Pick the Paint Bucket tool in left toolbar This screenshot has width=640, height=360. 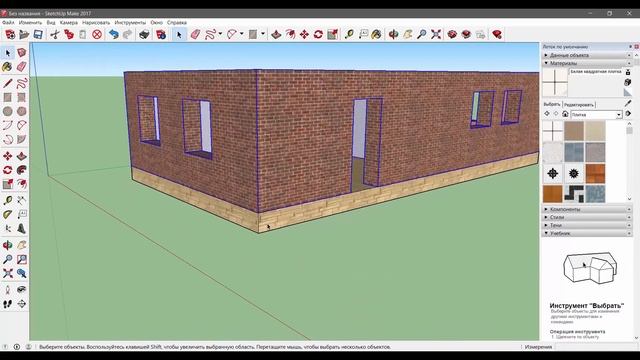click(7, 67)
